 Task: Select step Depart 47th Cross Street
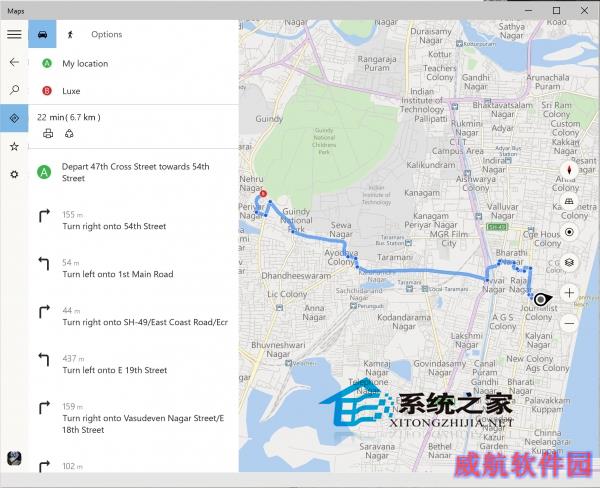(133, 172)
